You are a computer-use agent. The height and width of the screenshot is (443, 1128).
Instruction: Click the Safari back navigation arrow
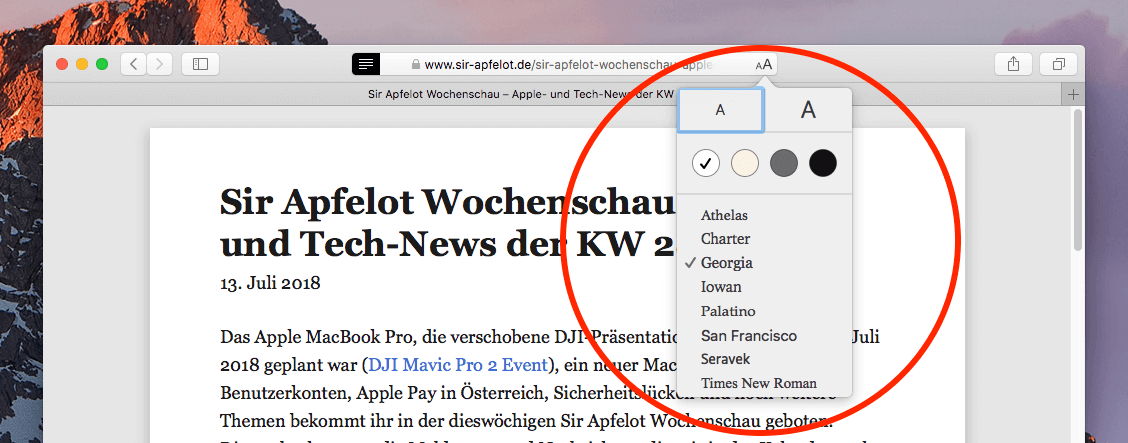[x=134, y=64]
